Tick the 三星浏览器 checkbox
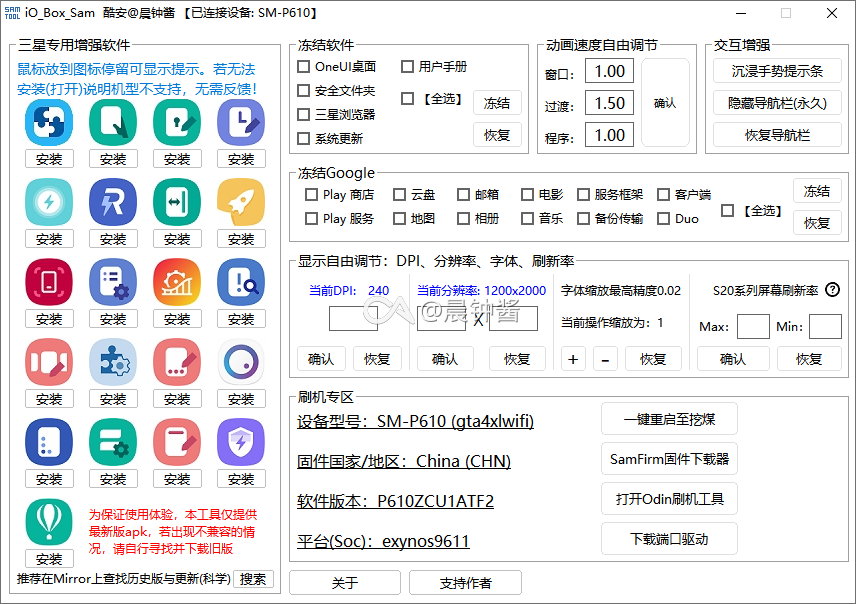 click(303, 115)
